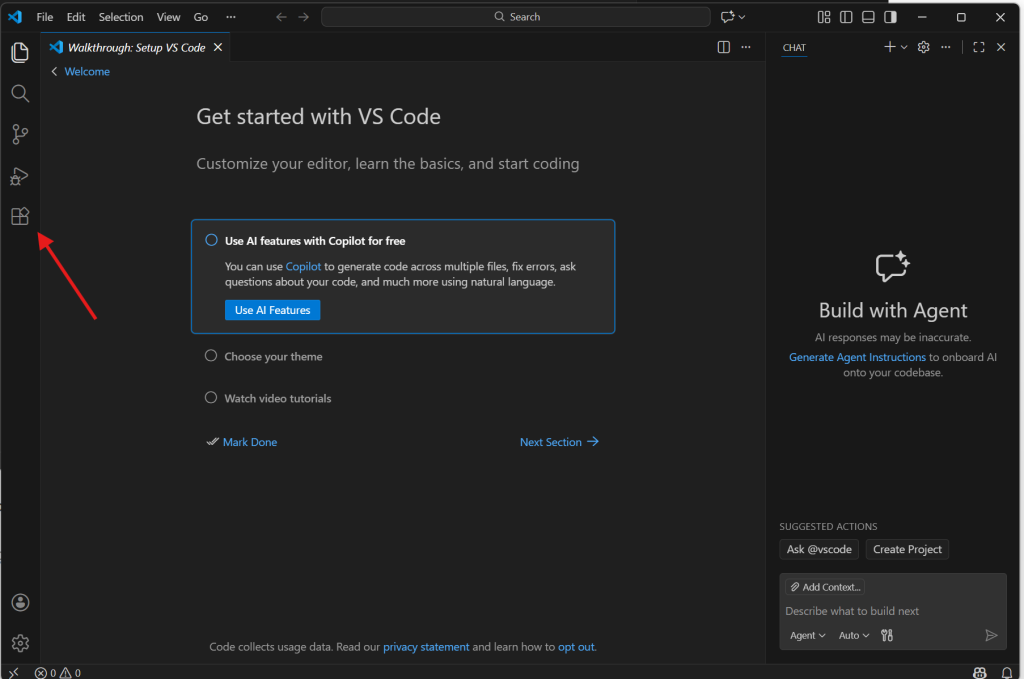Open the Auto model picker dropdown
The image size is (1024, 679).
pyautogui.click(x=853, y=635)
